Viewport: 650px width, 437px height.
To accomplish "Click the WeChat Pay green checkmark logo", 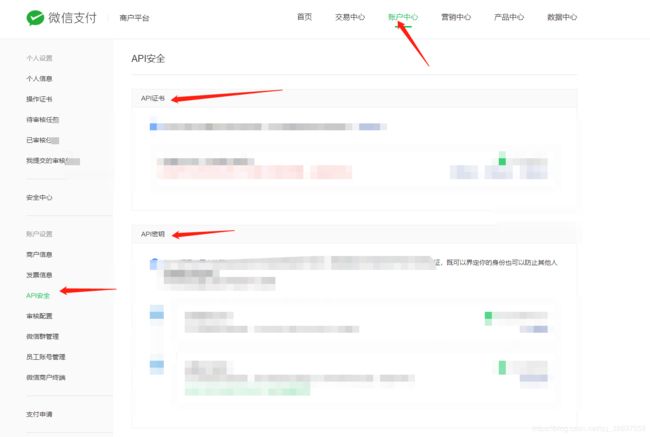I will pos(35,17).
